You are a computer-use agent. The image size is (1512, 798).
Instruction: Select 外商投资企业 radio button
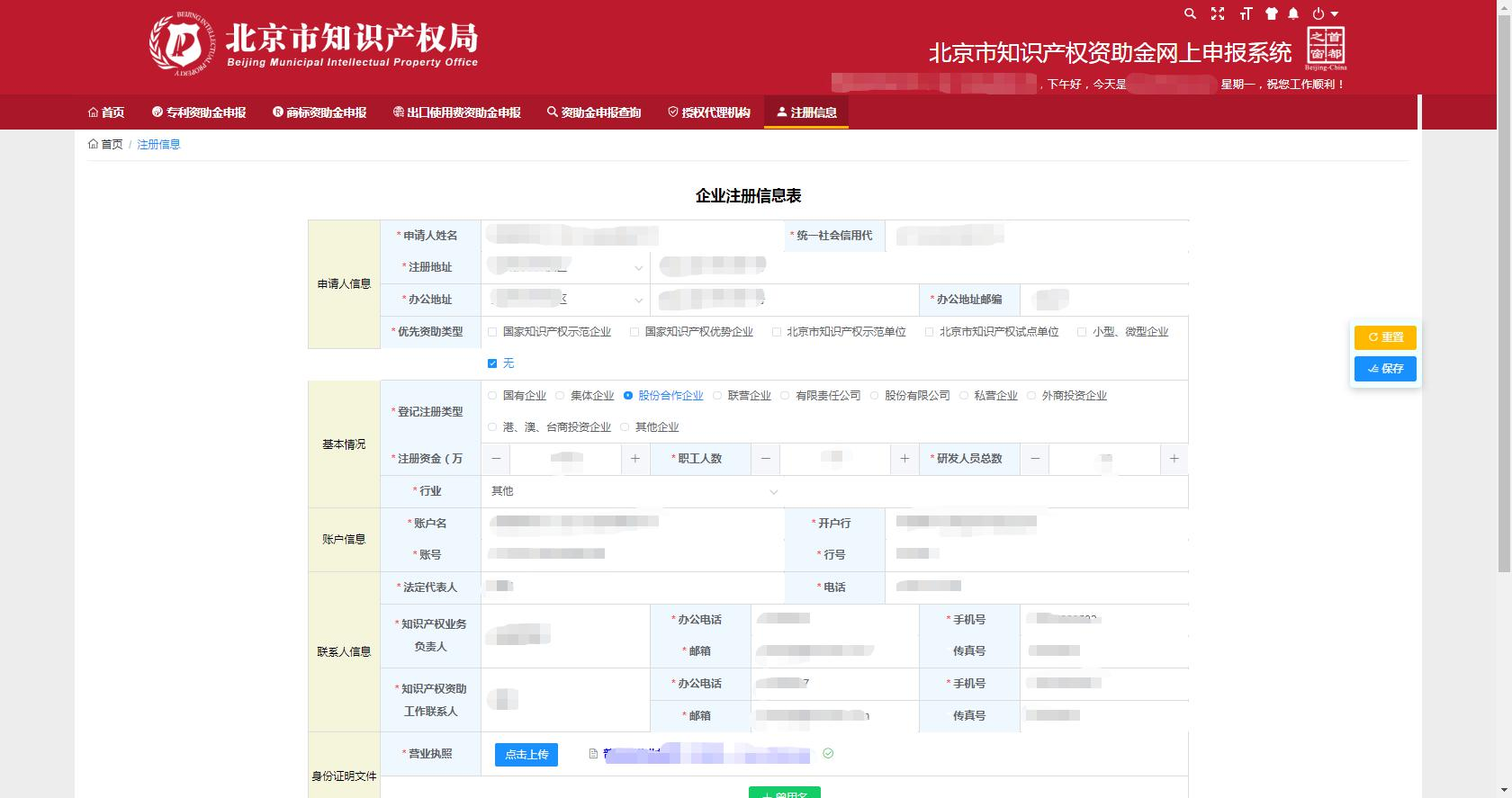[1031, 396]
